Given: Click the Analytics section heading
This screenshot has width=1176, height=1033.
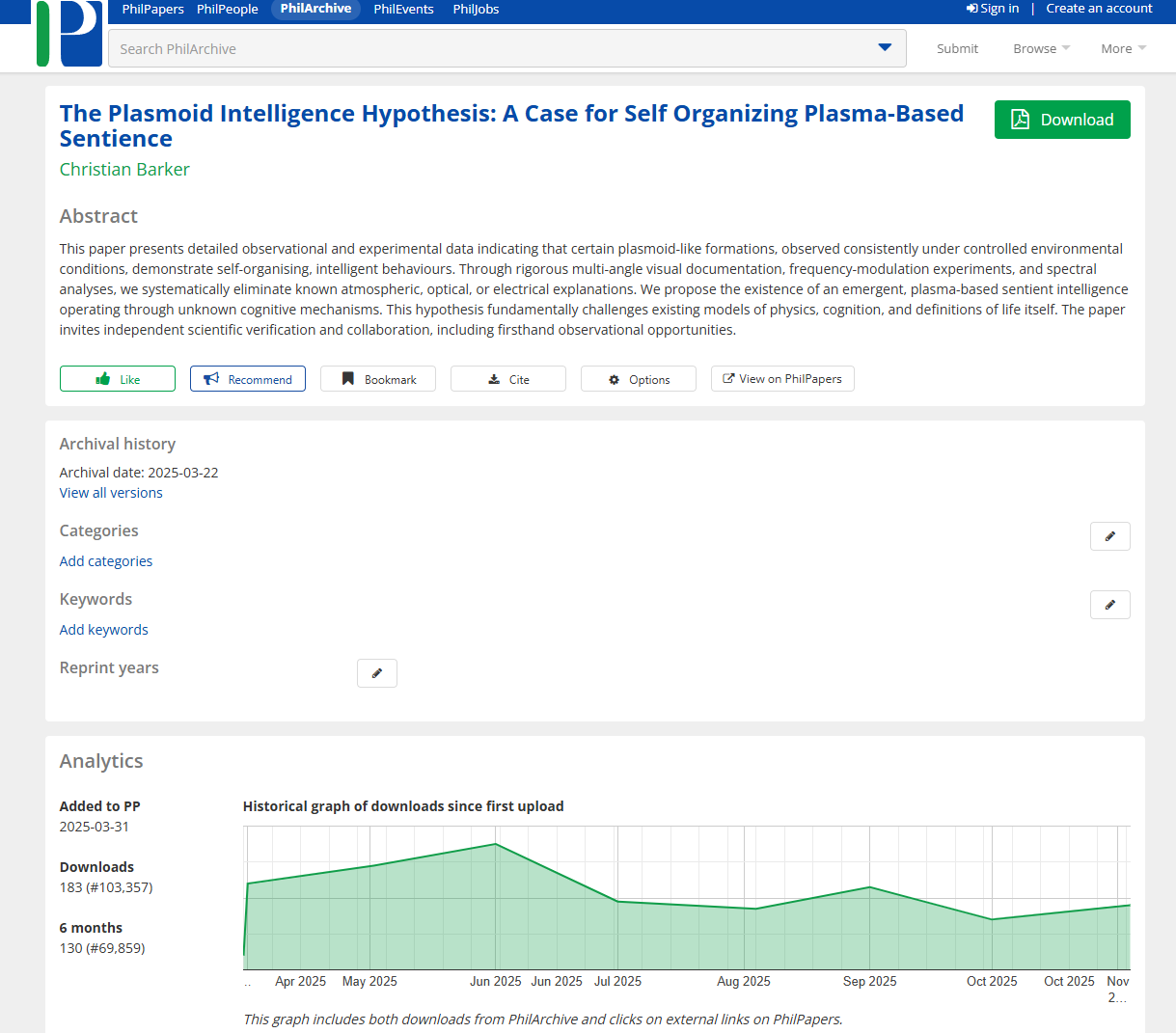Looking at the screenshot, I should coord(101,761).
